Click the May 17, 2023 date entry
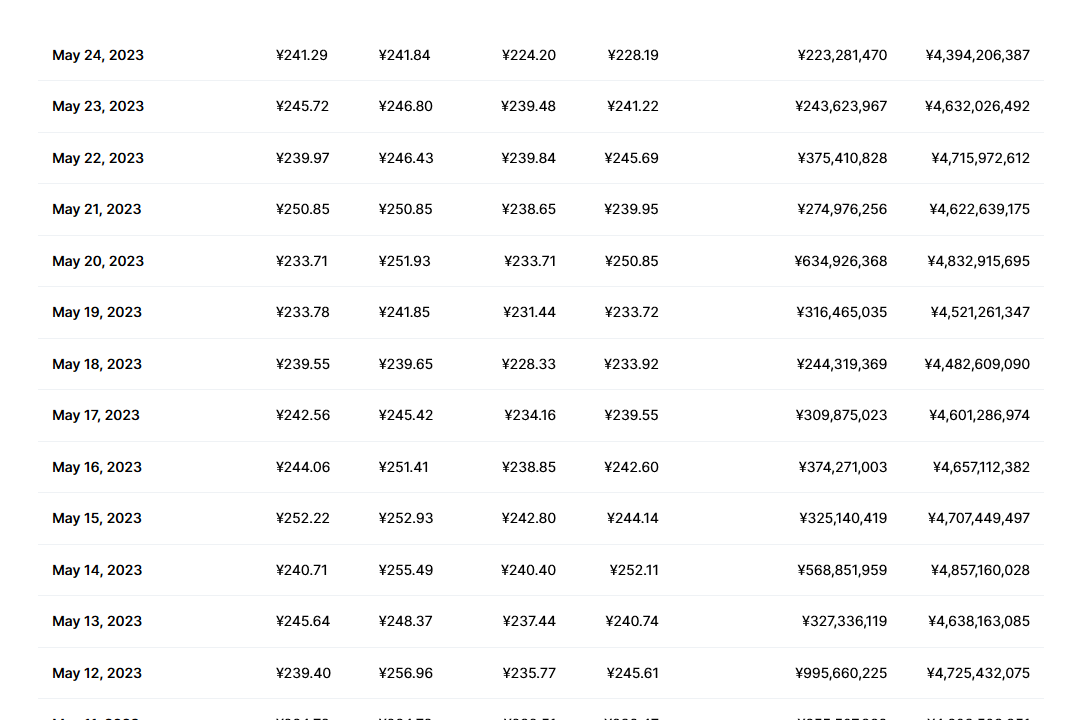1070x720 pixels. (96, 415)
